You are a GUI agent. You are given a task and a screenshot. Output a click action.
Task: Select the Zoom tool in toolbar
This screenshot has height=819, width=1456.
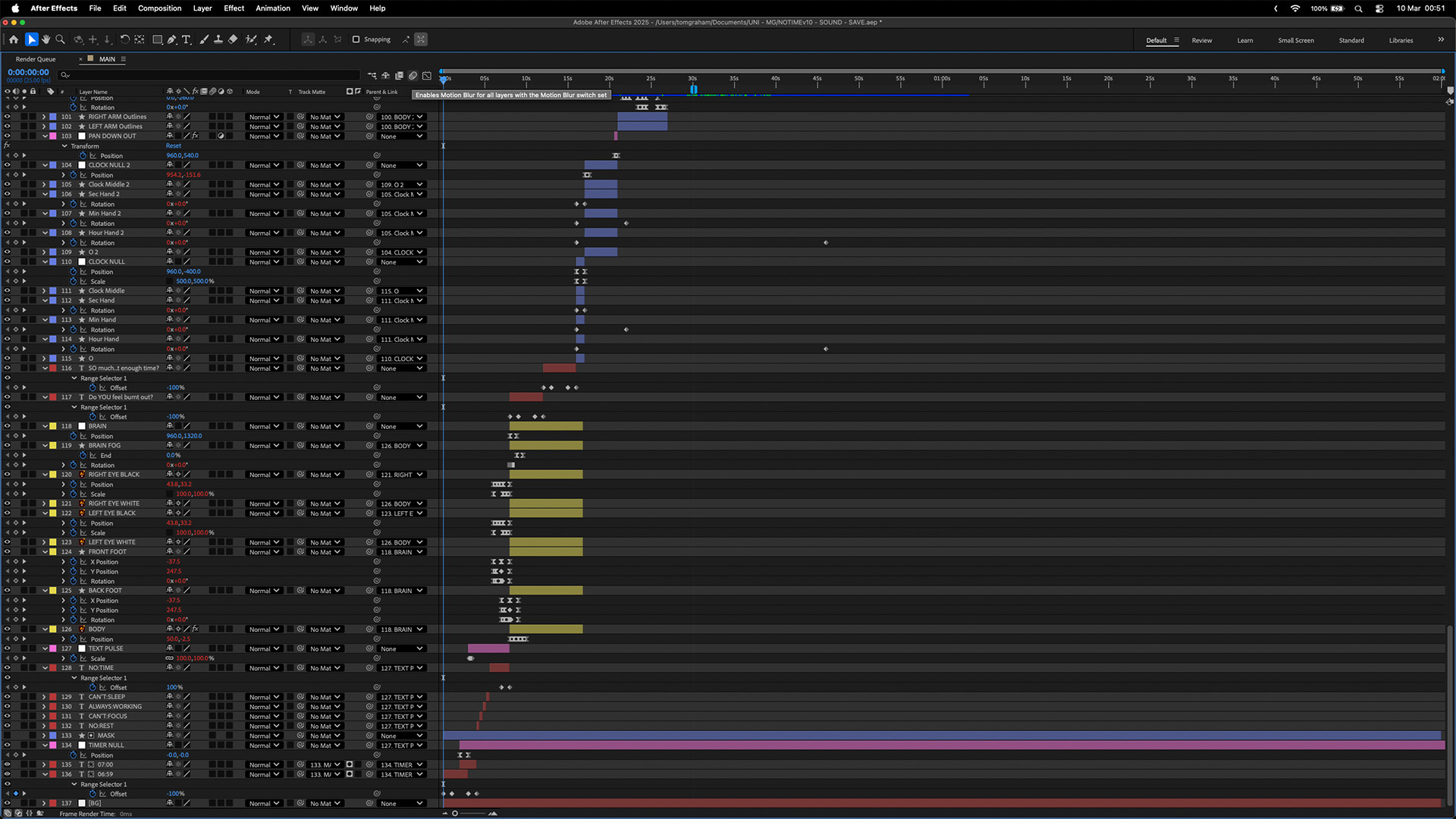[x=61, y=39]
